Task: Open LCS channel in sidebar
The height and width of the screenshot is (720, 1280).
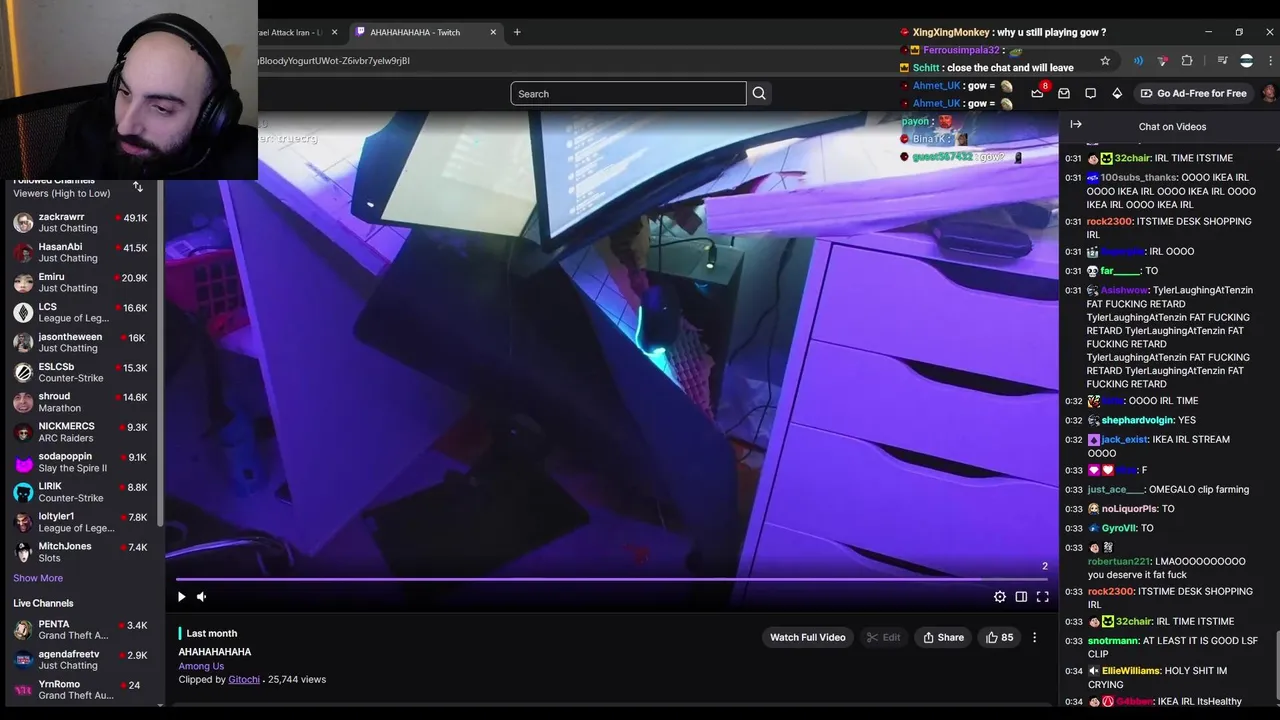Action: point(82,313)
